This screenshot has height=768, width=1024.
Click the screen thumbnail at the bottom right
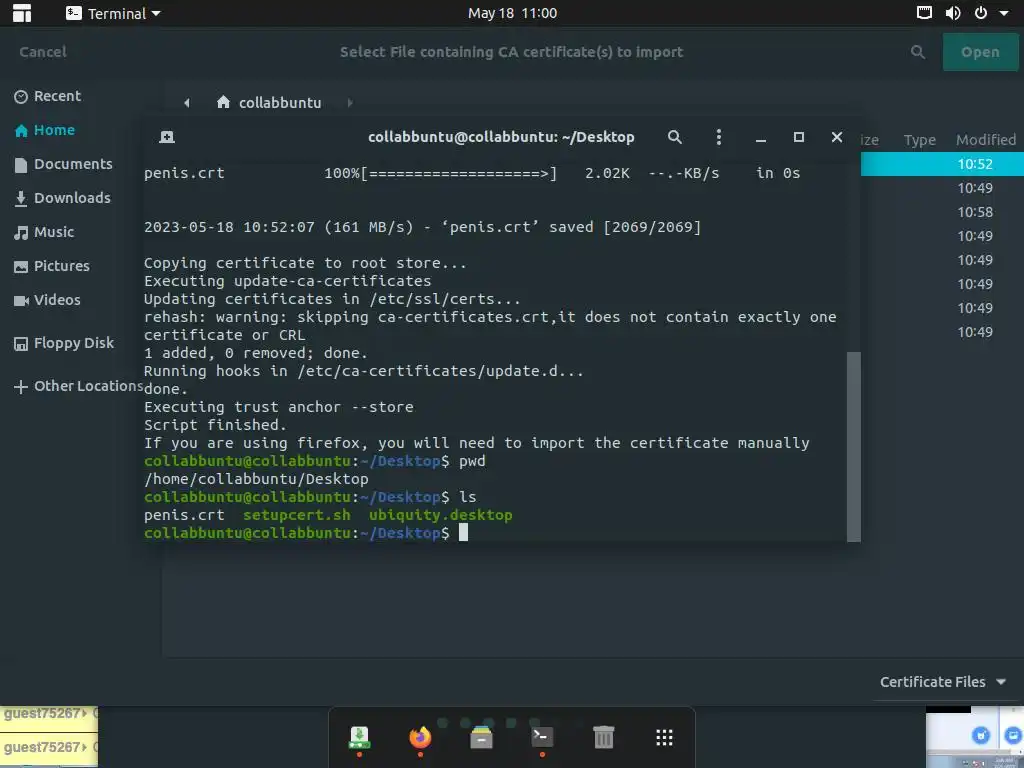tap(974, 737)
